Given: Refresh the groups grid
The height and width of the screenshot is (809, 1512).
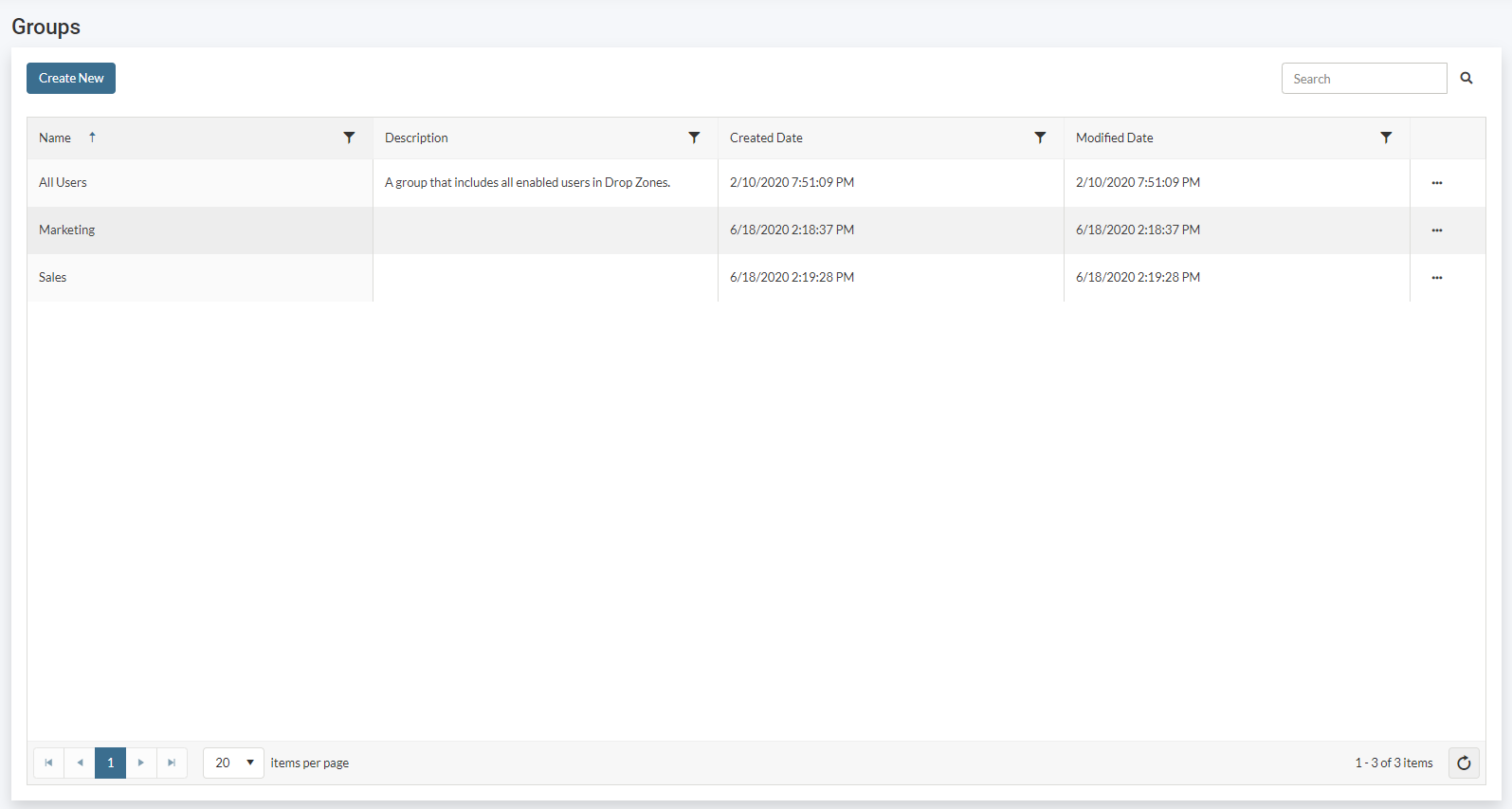Looking at the screenshot, I should 1464,763.
